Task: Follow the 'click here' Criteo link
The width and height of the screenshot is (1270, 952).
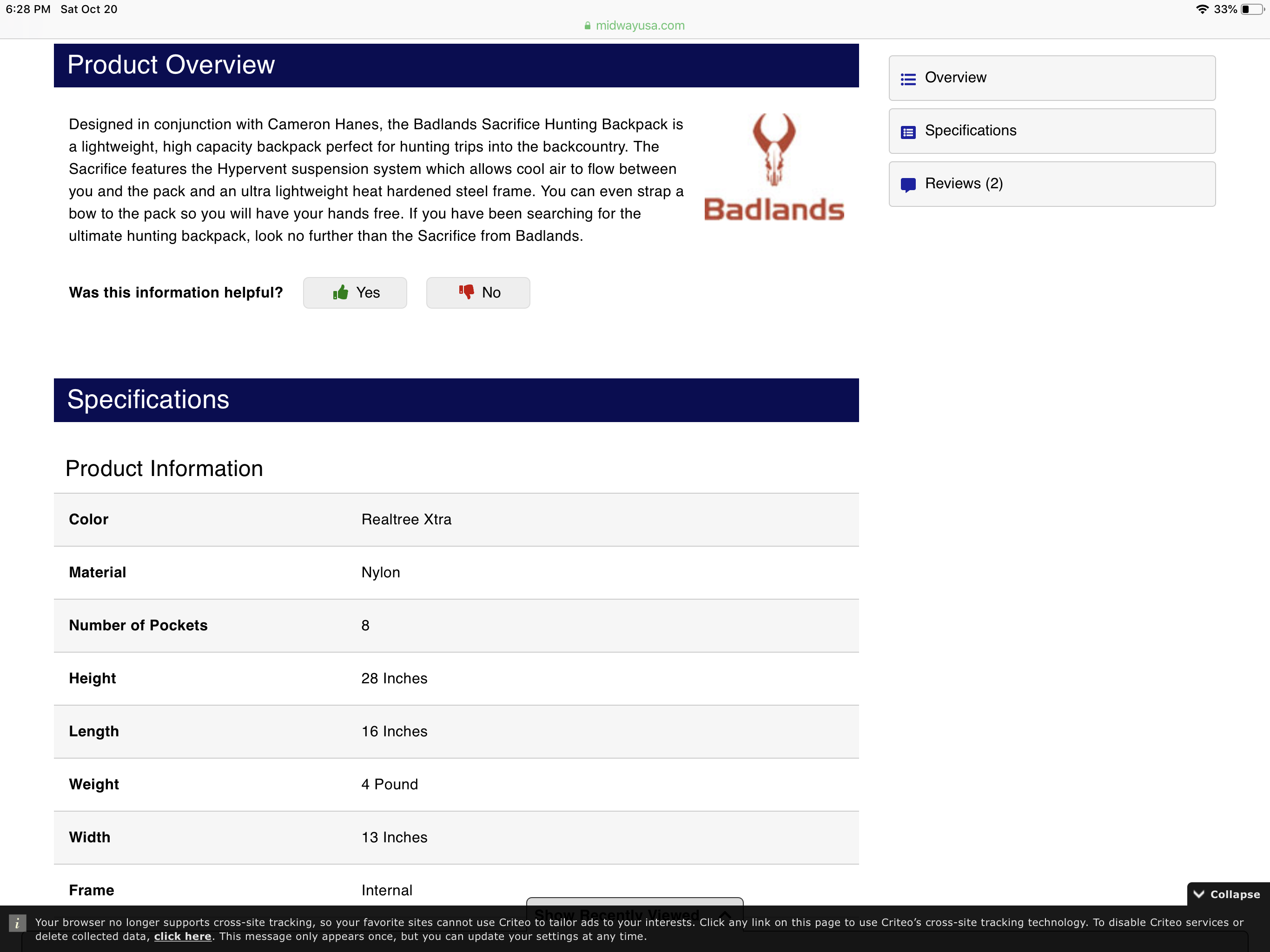Action: [183, 936]
